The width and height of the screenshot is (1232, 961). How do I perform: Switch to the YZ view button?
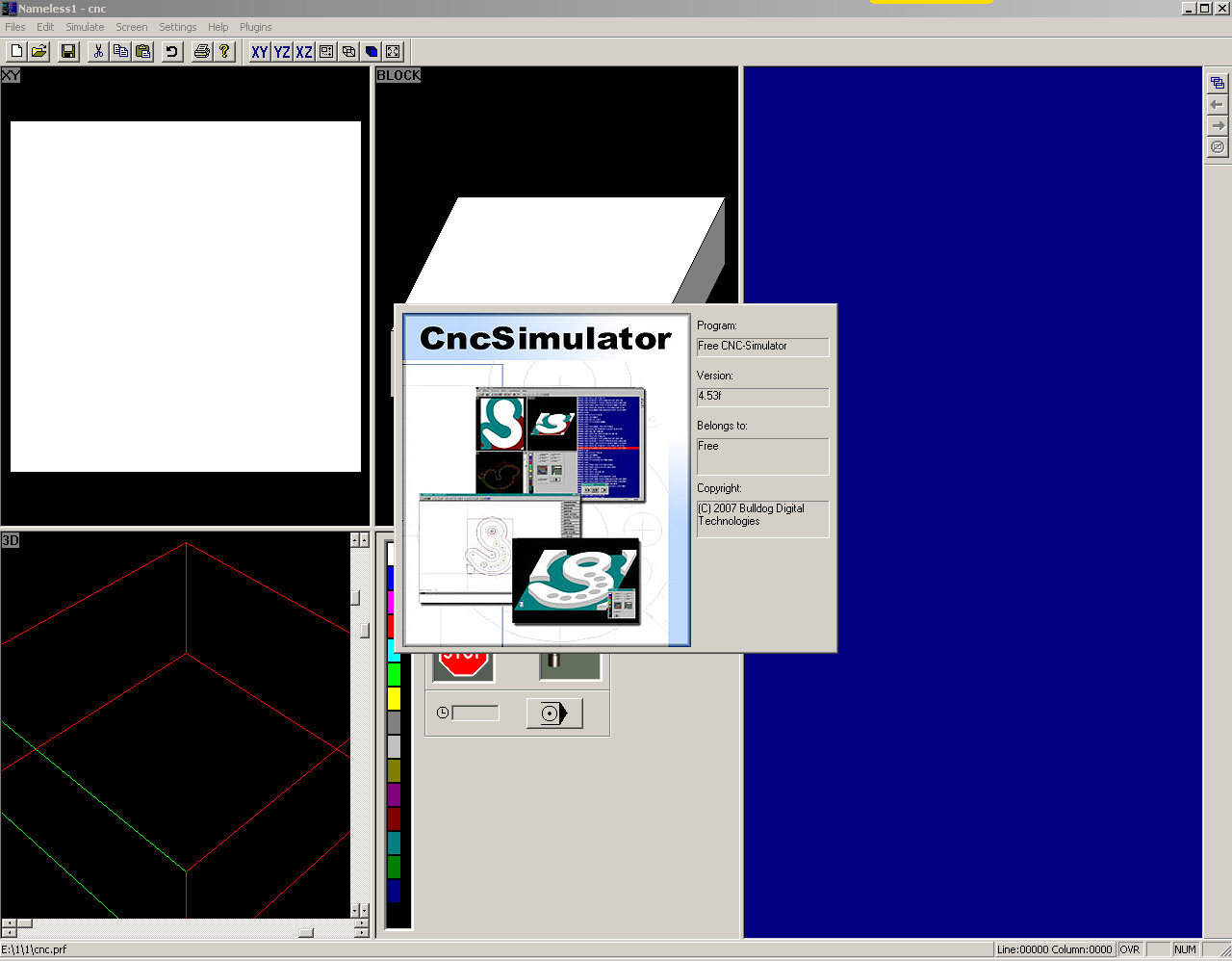(282, 52)
